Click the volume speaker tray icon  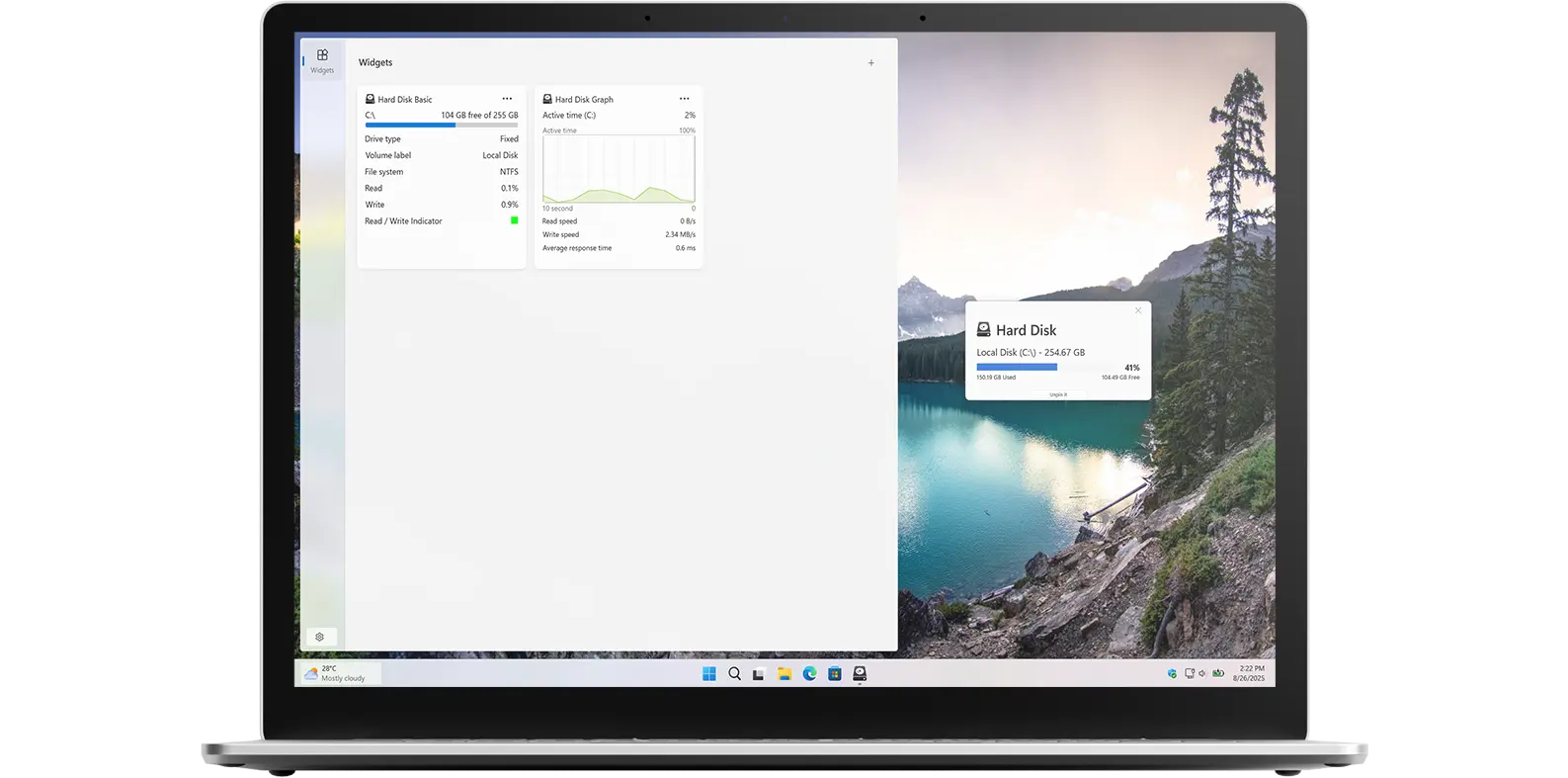(x=1202, y=673)
